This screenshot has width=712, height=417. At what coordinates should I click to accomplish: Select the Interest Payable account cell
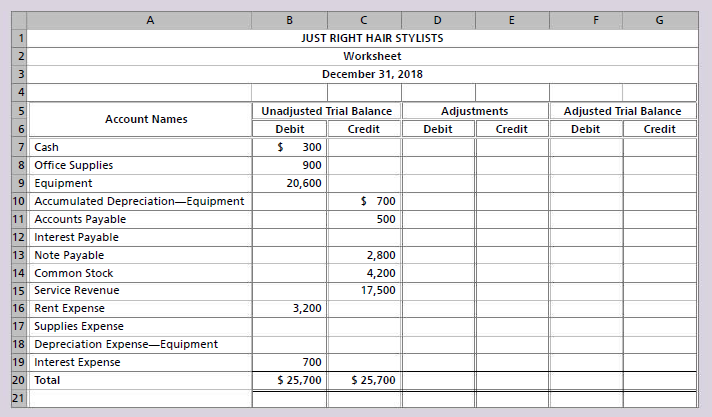pos(140,237)
